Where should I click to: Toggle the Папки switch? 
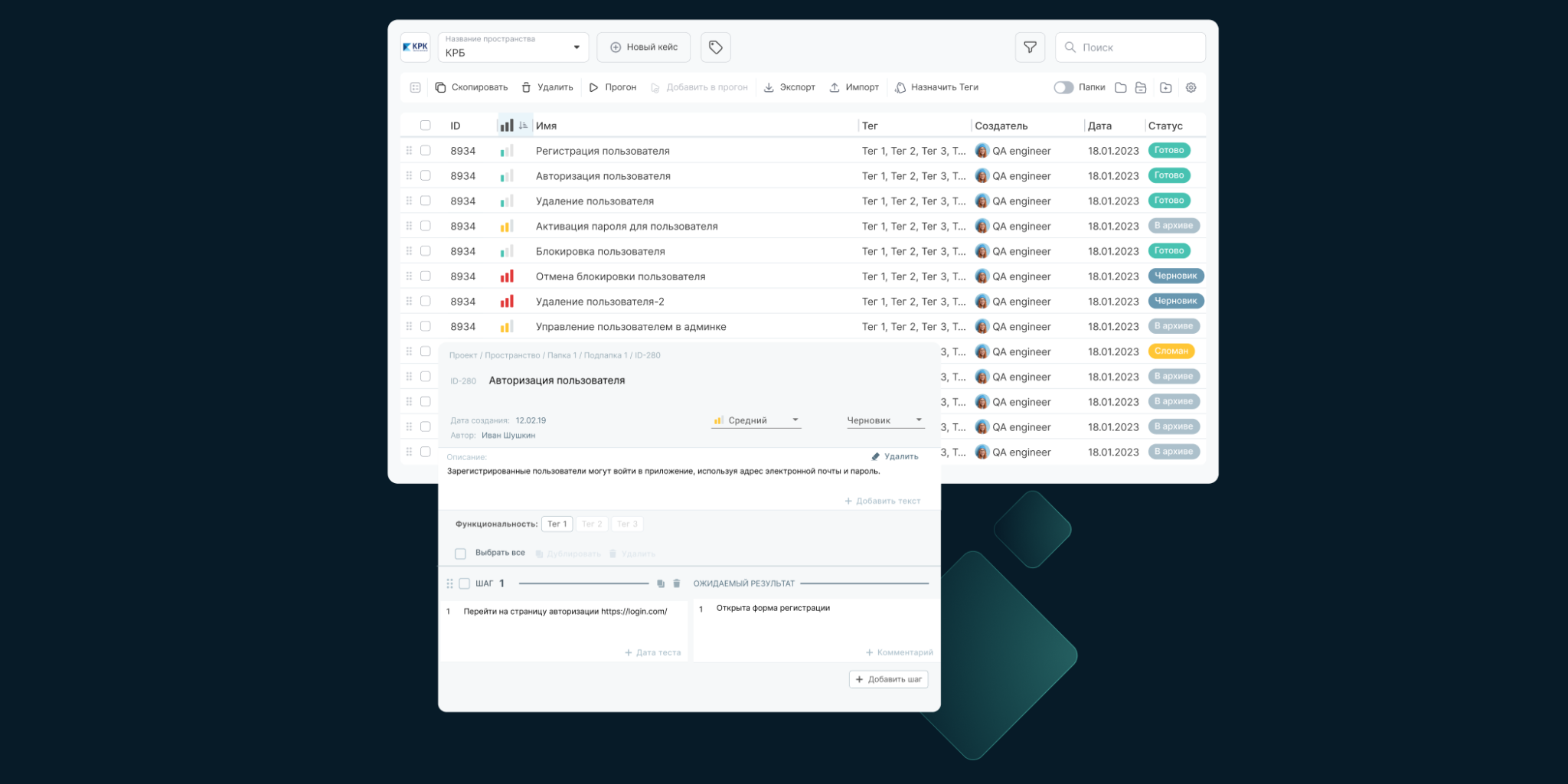[x=1063, y=87]
